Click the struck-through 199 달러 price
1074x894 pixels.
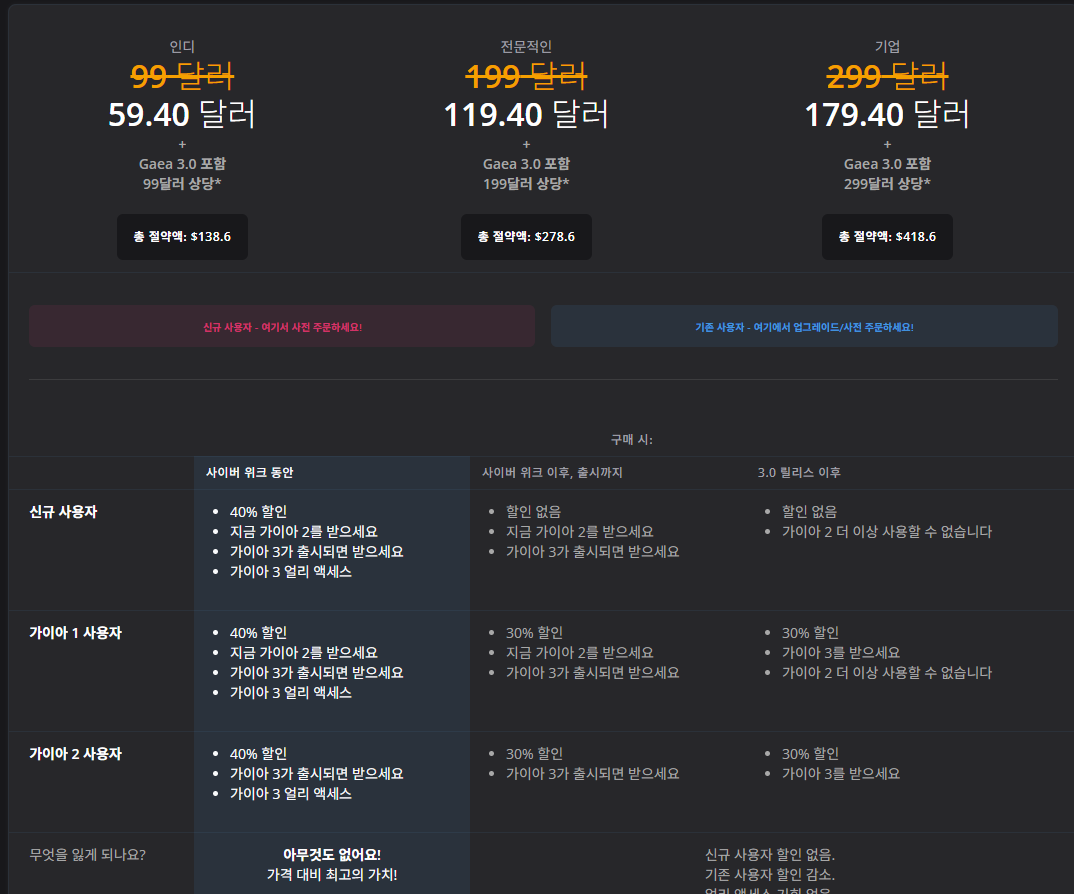526,76
